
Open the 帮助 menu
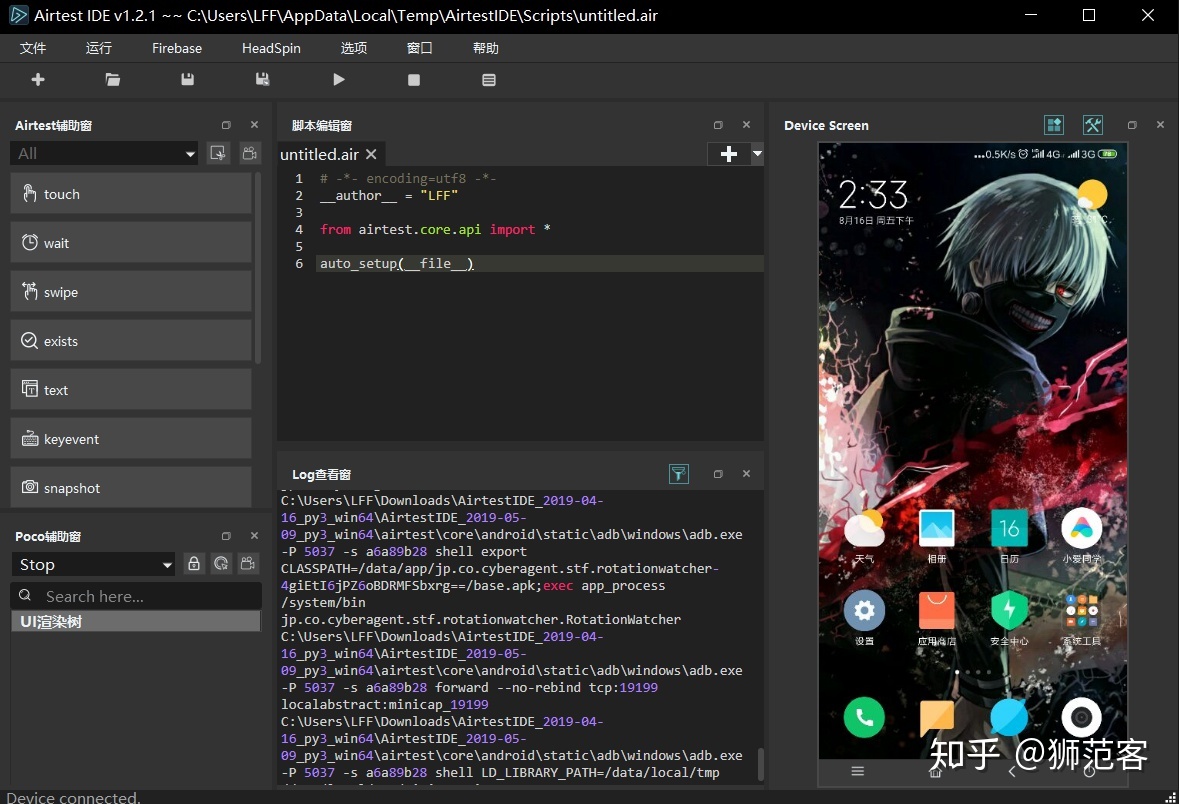coord(485,48)
